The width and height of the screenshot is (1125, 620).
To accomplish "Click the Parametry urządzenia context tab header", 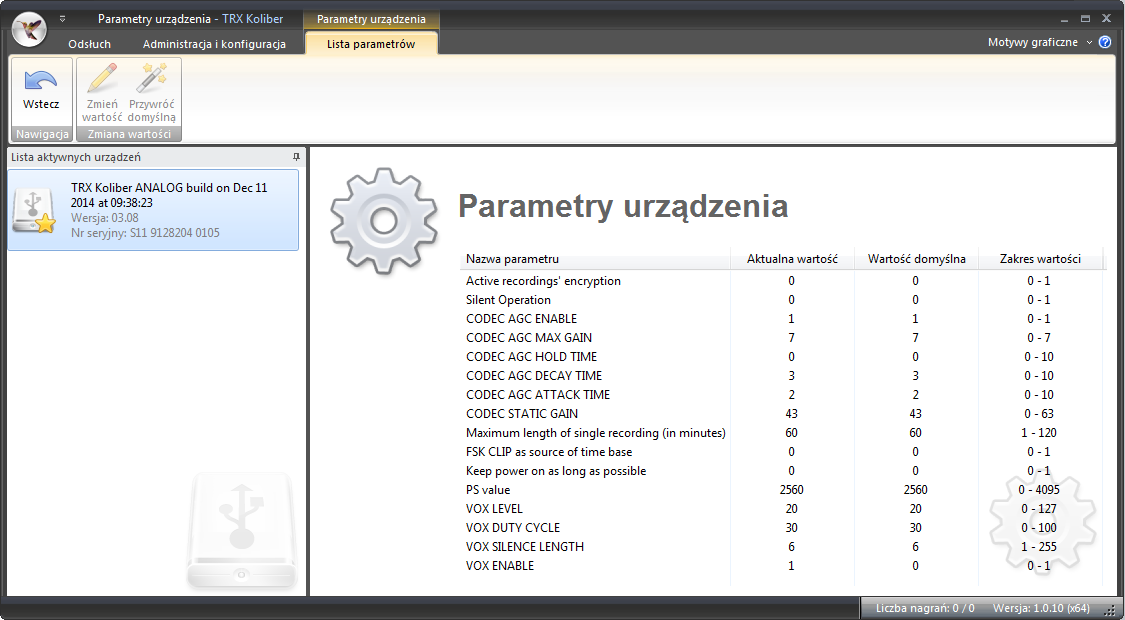I will tap(371, 19).
